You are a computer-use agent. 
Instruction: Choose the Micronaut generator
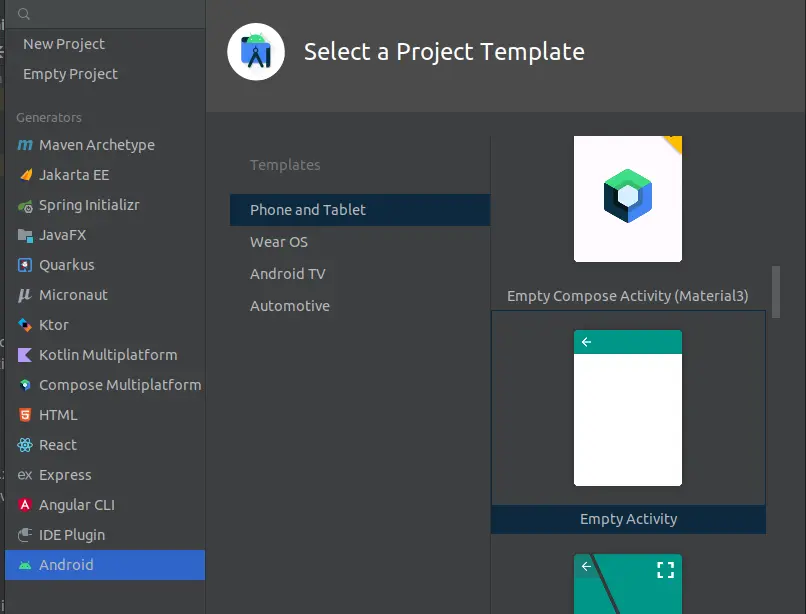105,295
